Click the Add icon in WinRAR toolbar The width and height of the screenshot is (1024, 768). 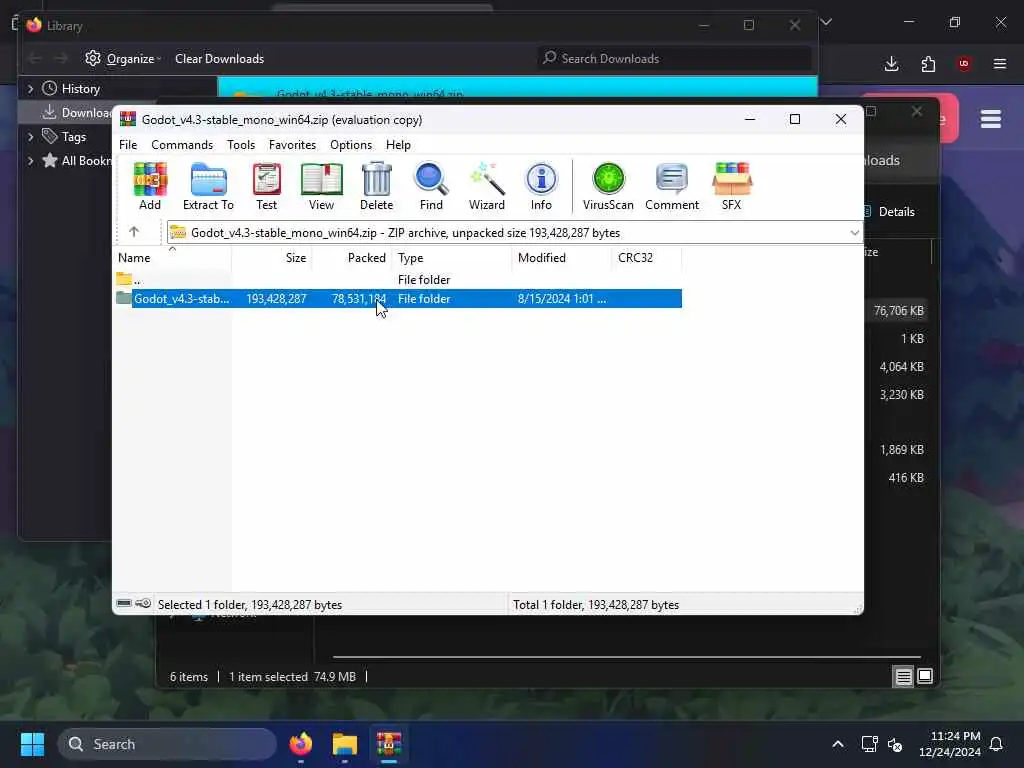tap(150, 186)
